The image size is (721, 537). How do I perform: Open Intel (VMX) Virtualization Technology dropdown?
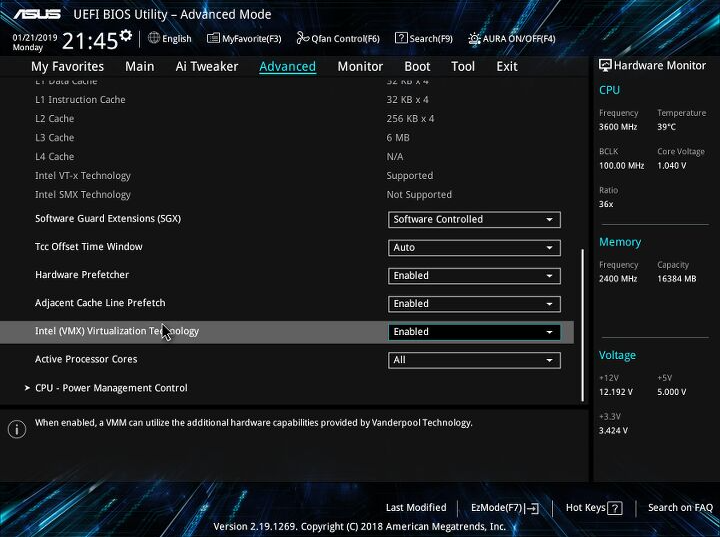474,331
